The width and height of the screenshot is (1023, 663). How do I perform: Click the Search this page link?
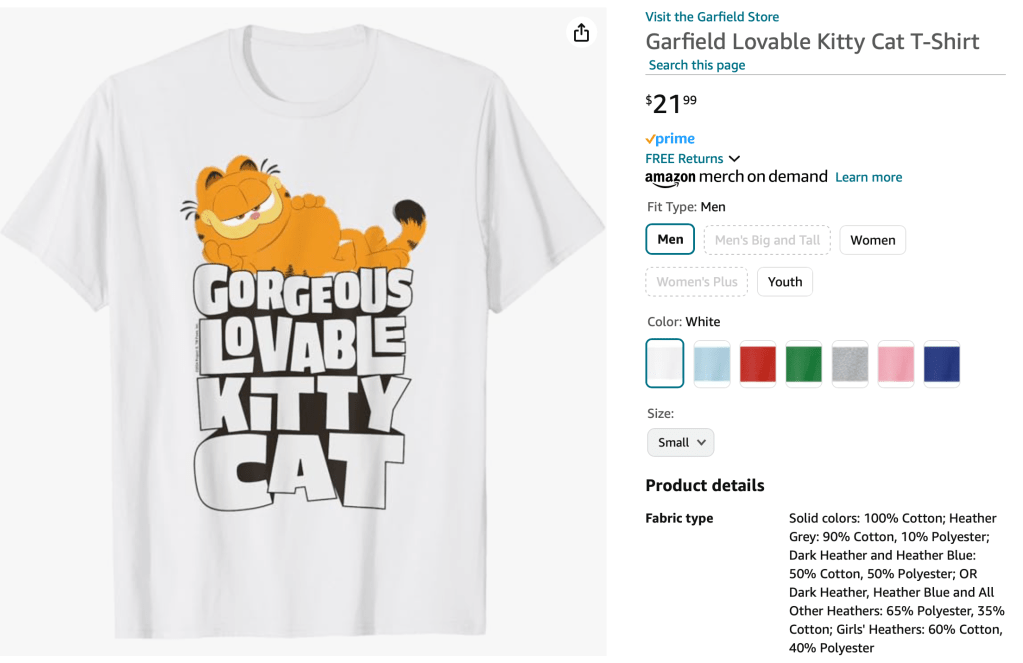pyautogui.click(x=697, y=65)
